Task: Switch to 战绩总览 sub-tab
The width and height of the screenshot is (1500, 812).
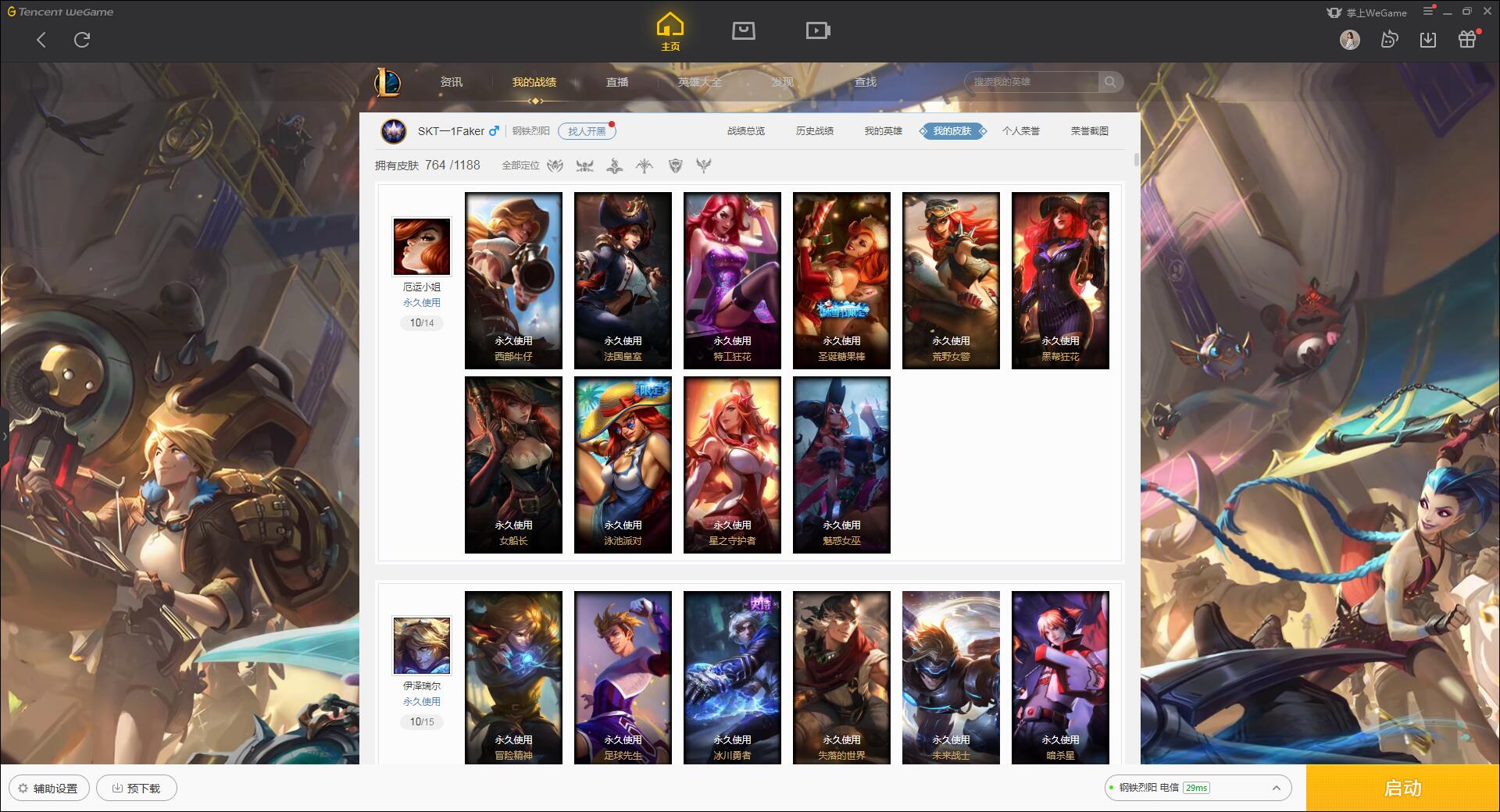Action: [x=746, y=131]
